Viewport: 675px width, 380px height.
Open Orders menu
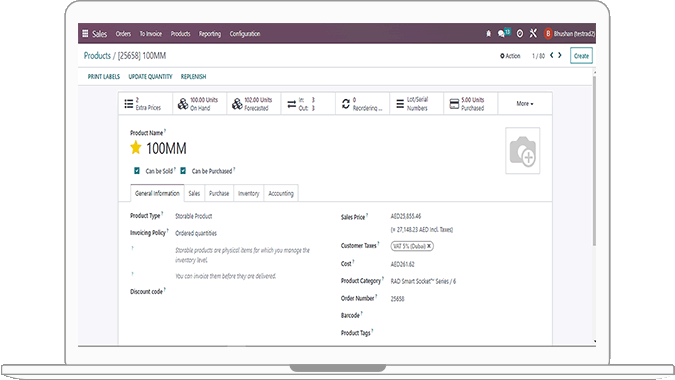123,34
